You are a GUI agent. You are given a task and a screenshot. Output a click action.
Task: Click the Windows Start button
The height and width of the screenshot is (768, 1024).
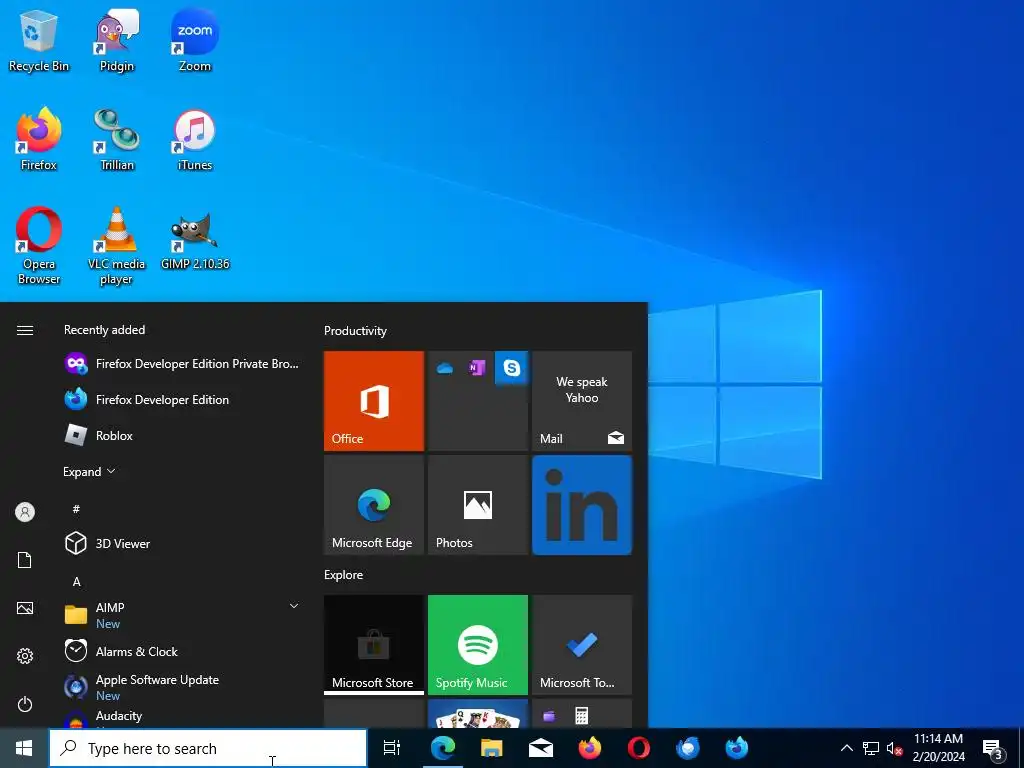click(x=24, y=748)
